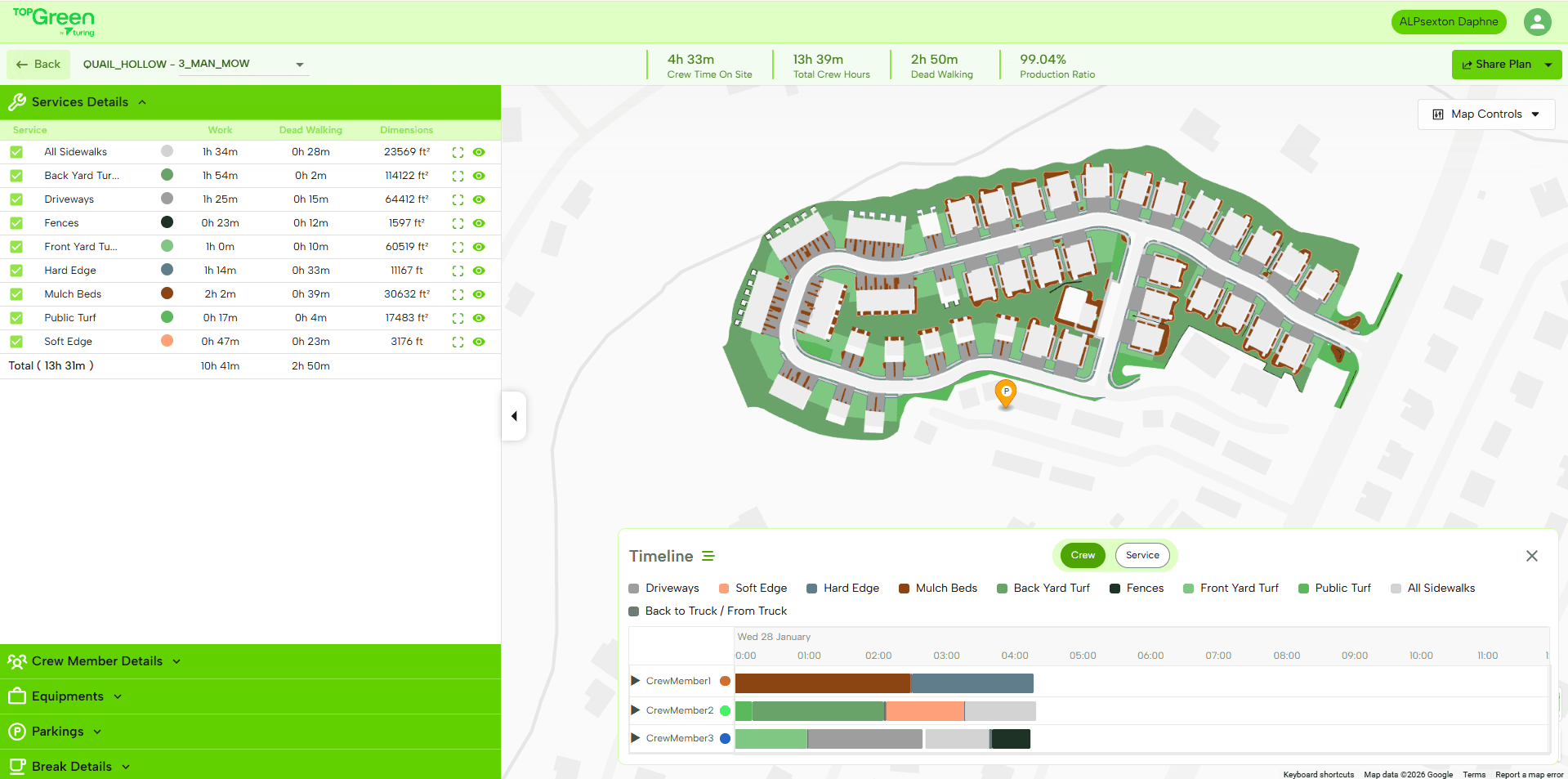Collapse the left side panel arrow

tap(514, 416)
